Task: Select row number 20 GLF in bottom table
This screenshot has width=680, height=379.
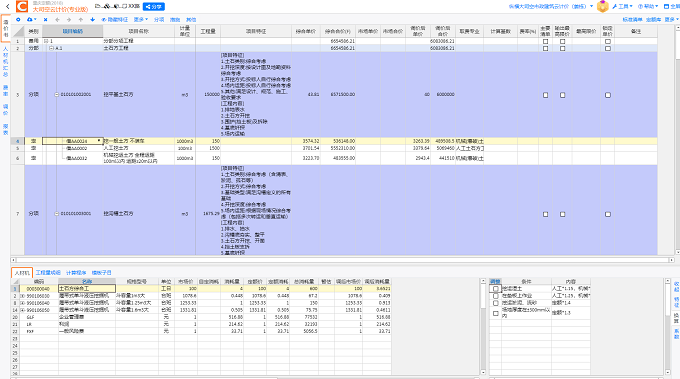Action: point(15,317)
